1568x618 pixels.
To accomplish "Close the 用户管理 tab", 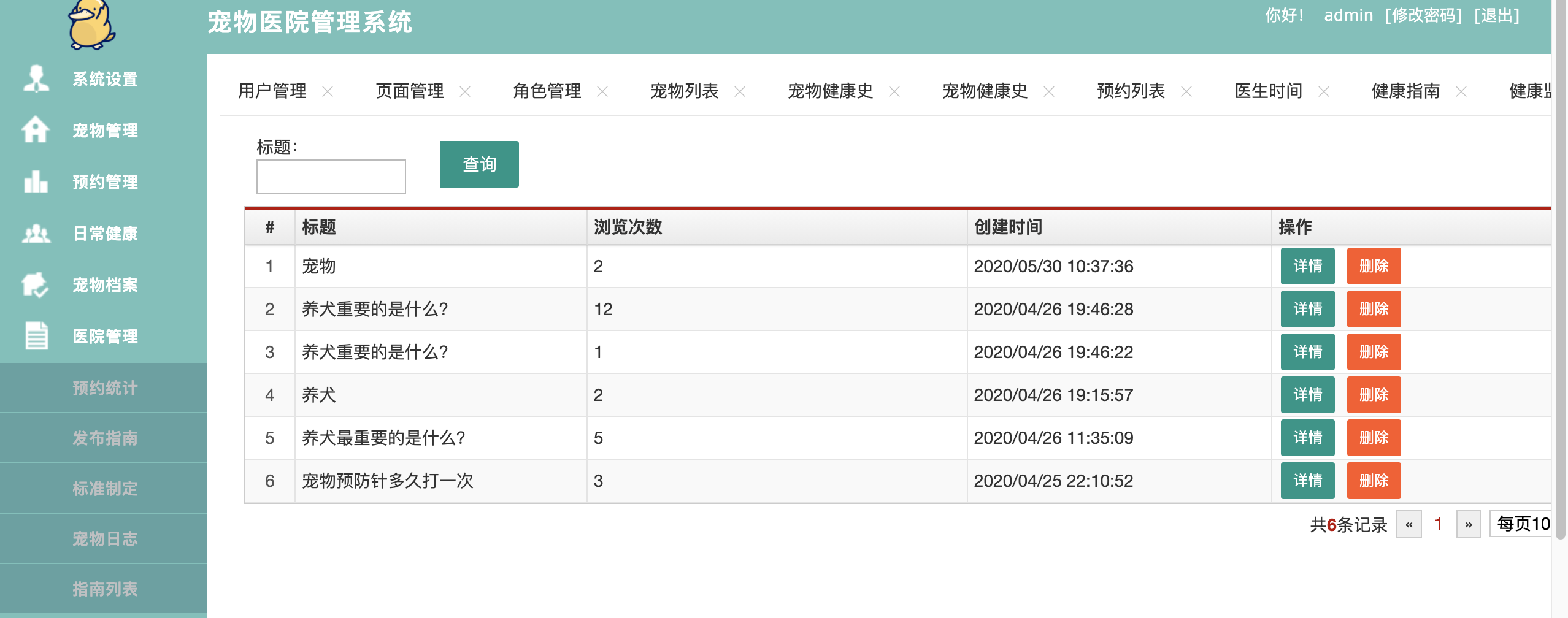I will 328,91.
